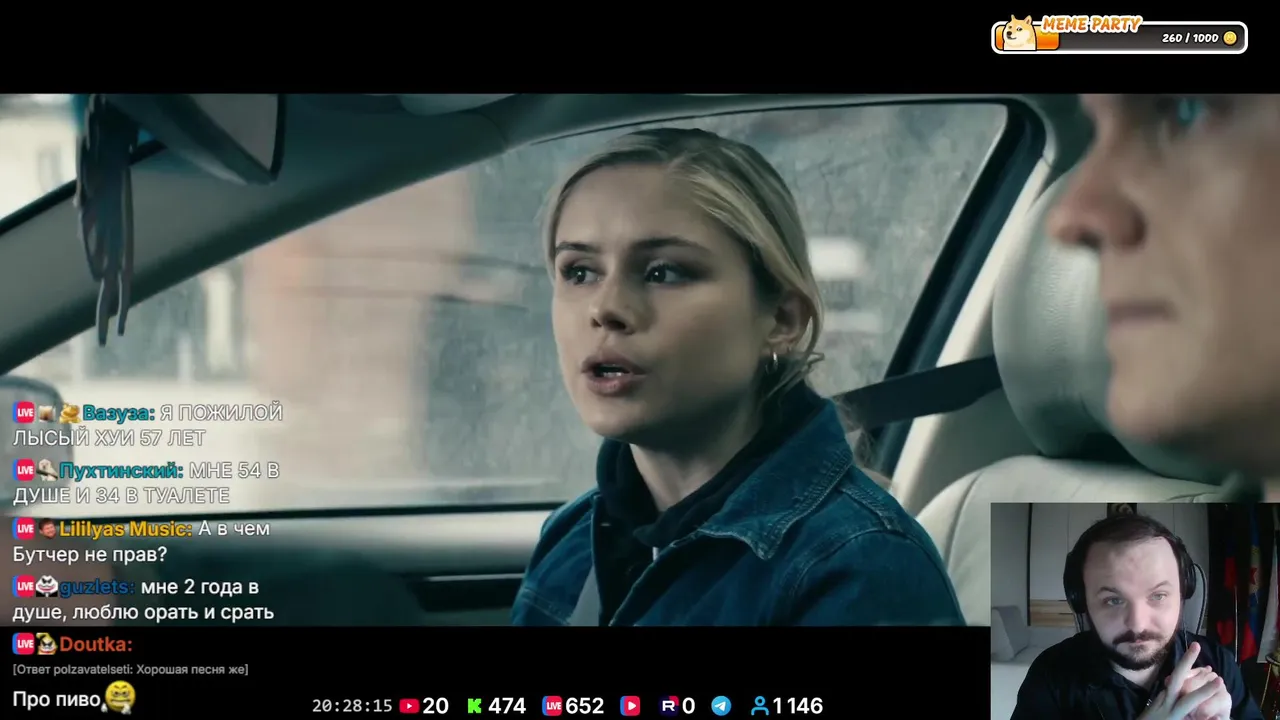1280x720 pixels.
Task: Click the MEME PARTY title text
Action: click(x=1091, y=24)
